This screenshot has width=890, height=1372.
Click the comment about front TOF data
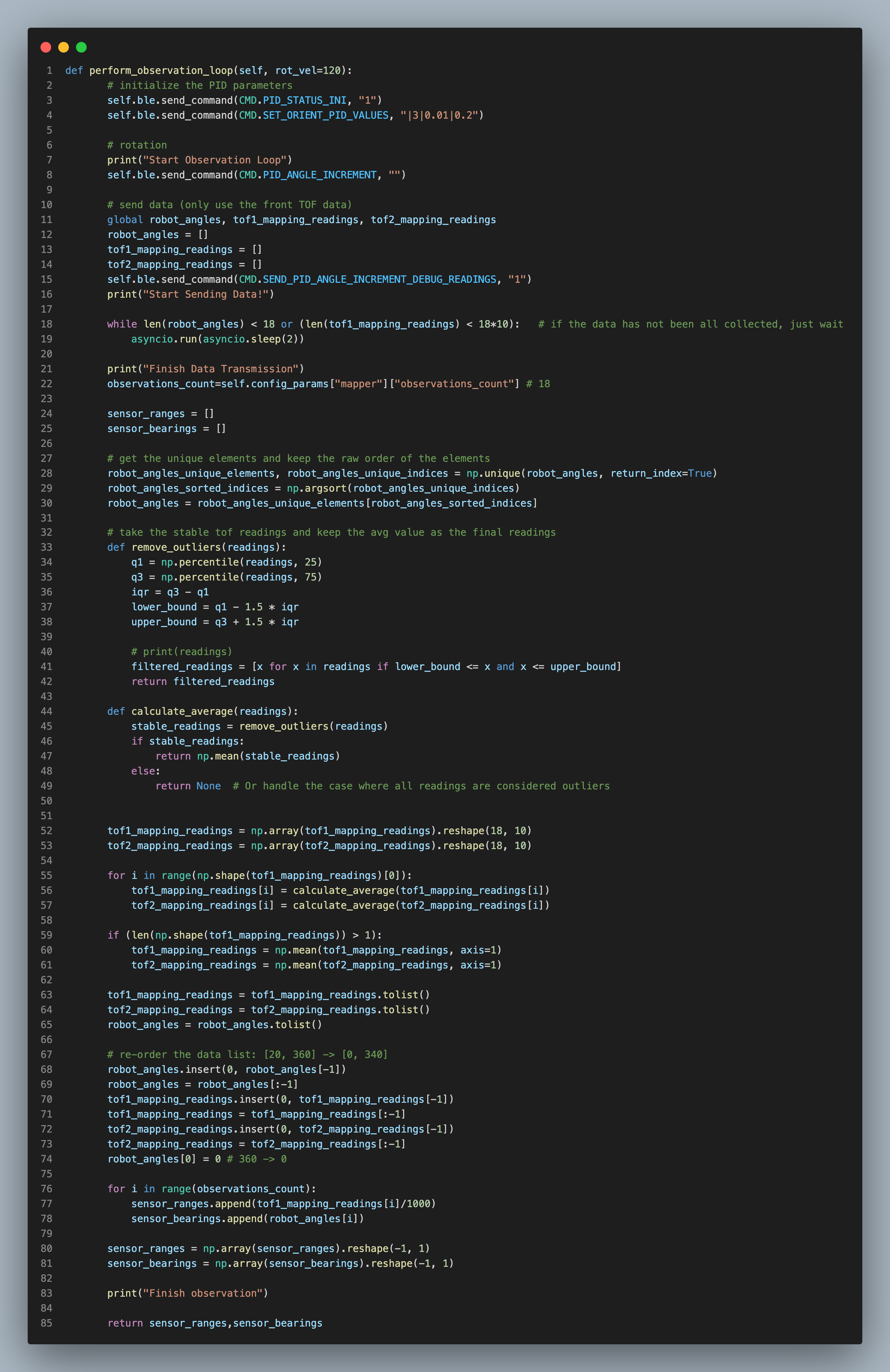[229, 205]
